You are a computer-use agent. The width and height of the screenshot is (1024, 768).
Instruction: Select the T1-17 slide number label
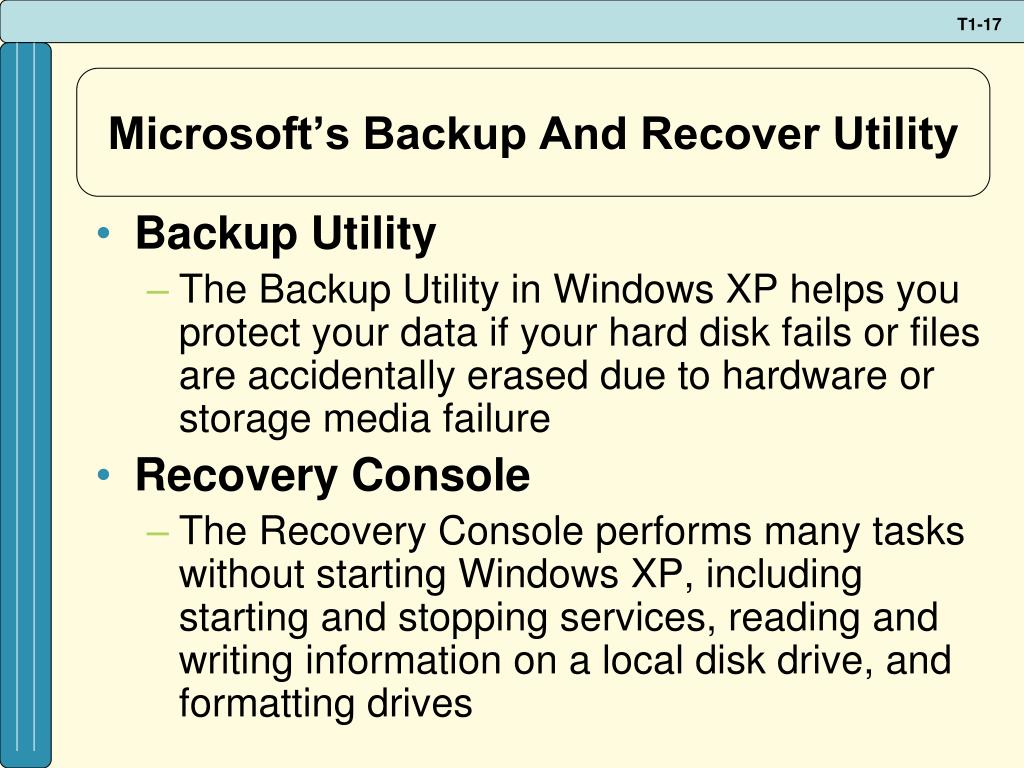click(x=979, y=25)
